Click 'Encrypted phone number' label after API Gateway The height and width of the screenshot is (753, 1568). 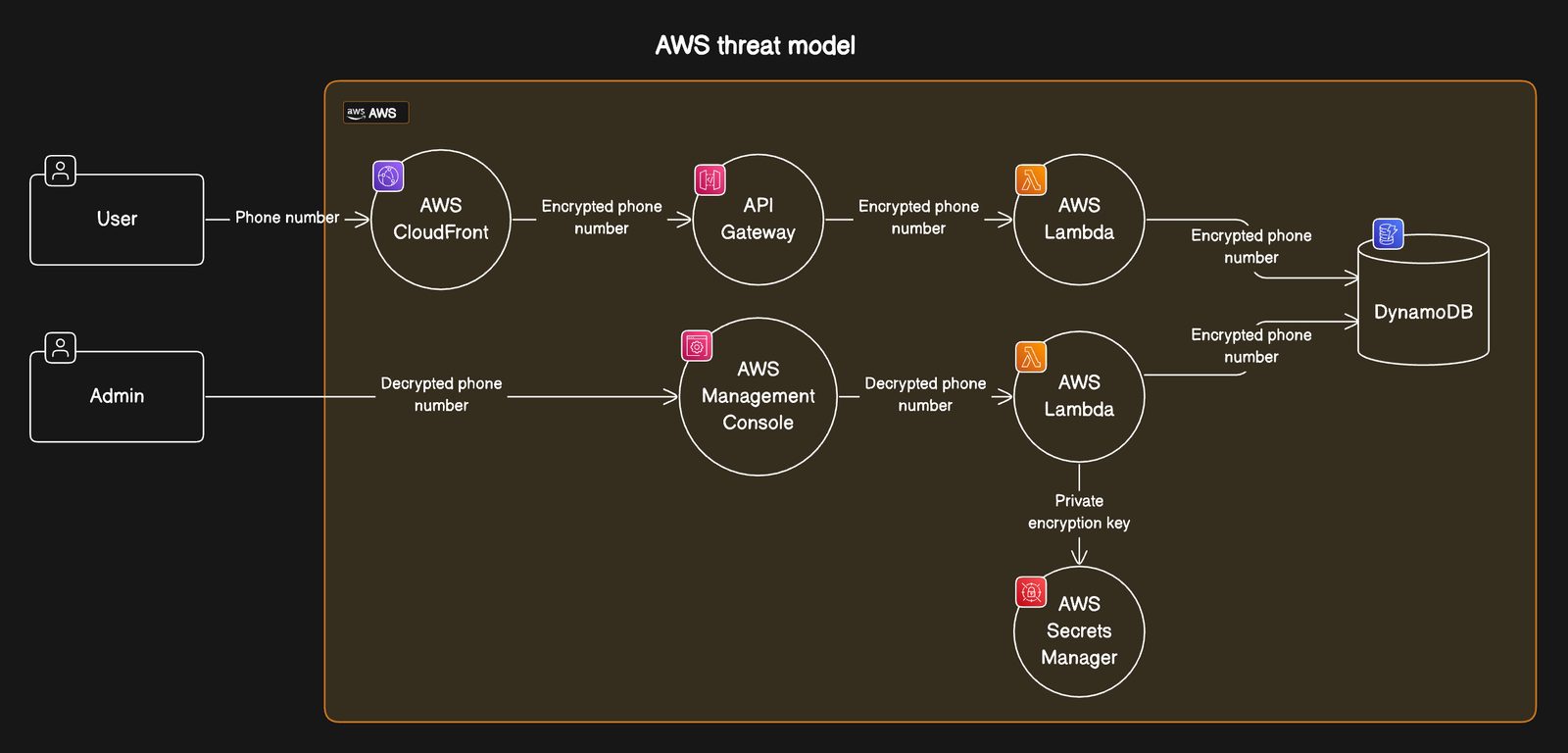tap(918, 218)
